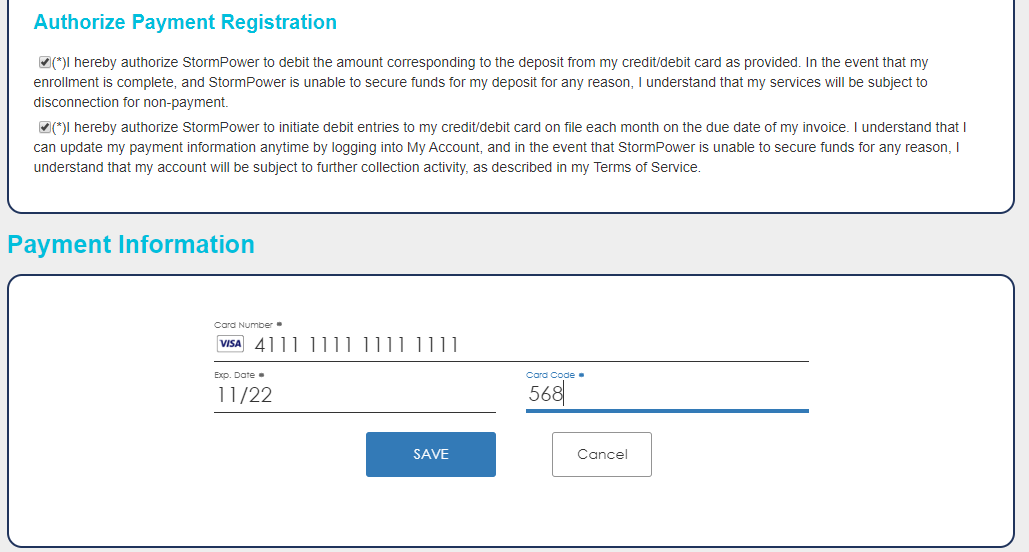
Task: Click required marker beside Card Code label
Action: [x=581, y=375]
